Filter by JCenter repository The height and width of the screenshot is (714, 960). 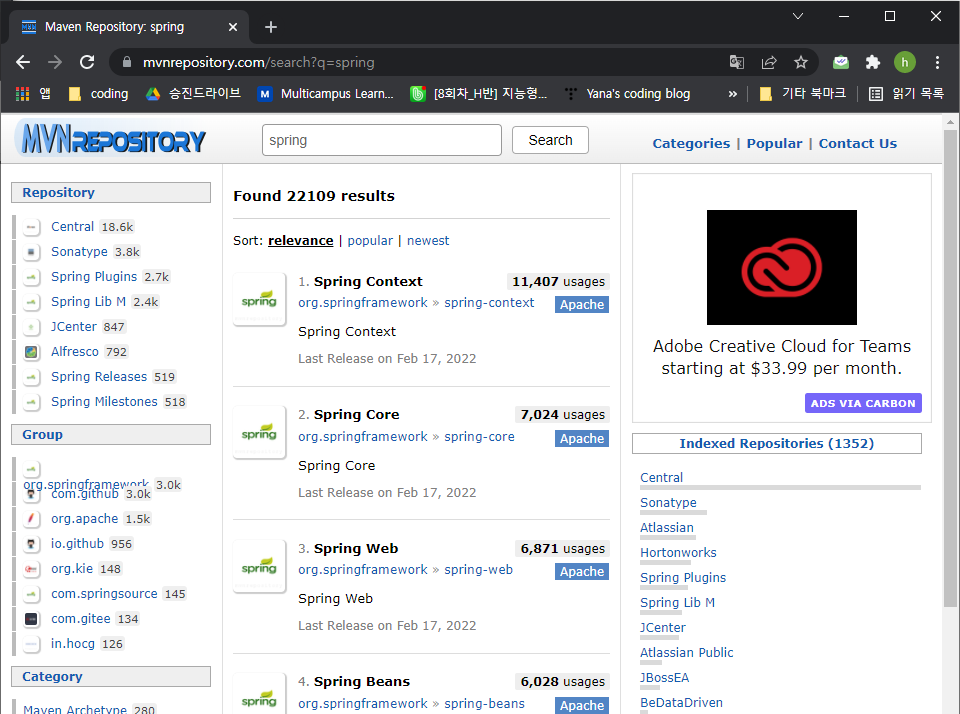point(73,327)
